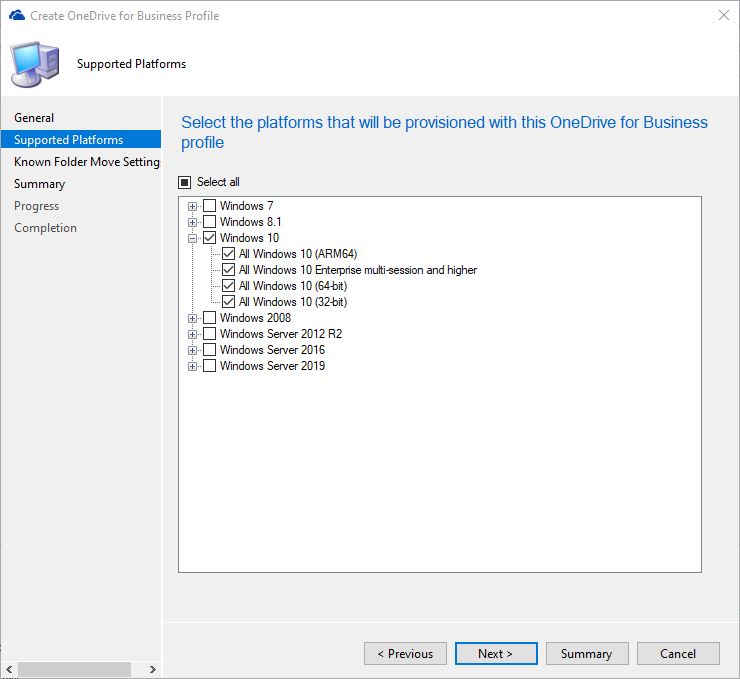
Task: Close the Create OneDrive profile dialog
Action: coord(724,15)
